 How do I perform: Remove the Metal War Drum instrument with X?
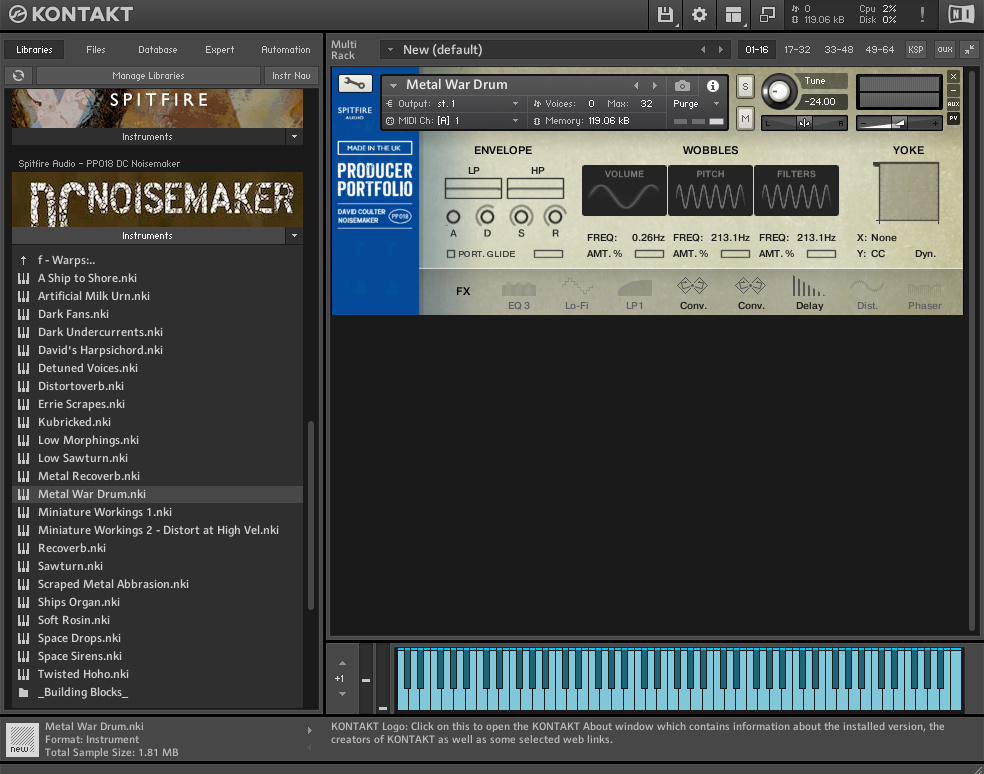coord(953,77)
